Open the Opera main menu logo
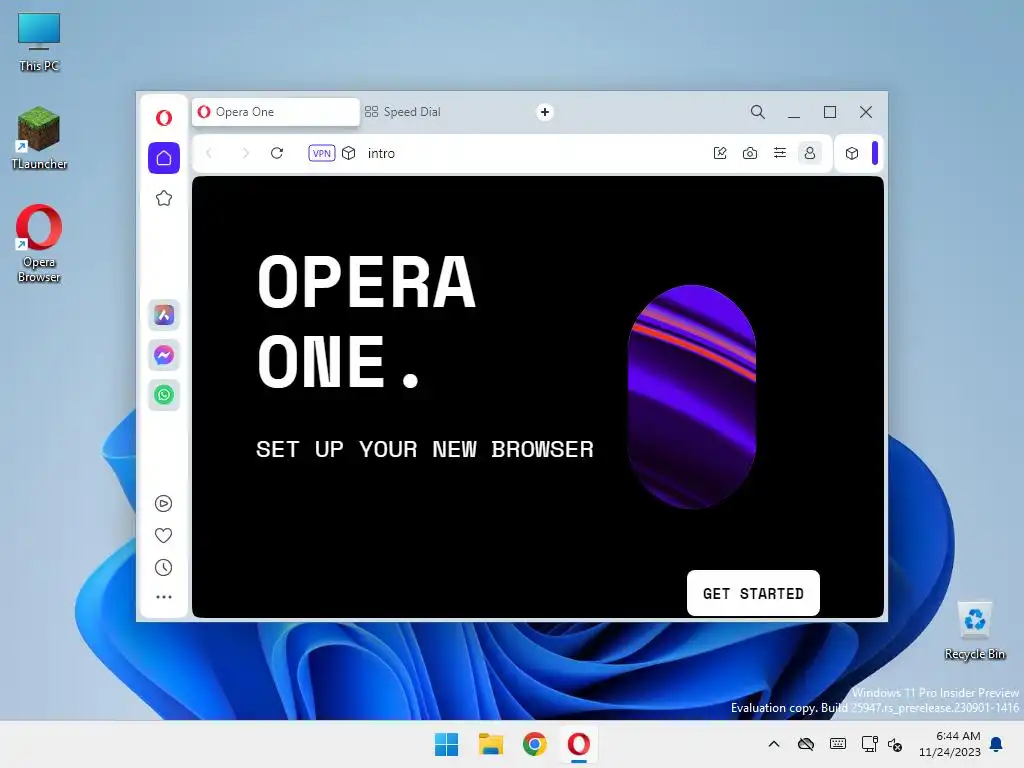 coord(164,118)
